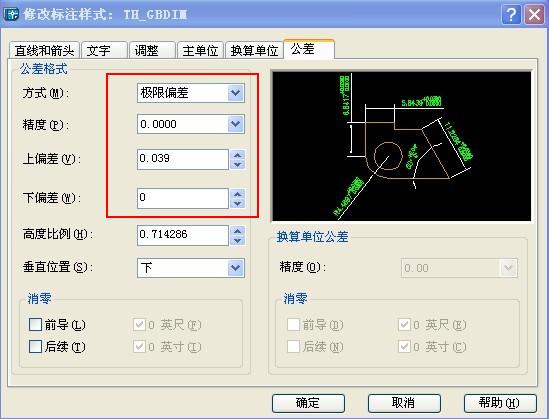This screenshot has height=419, width=549.
Task: Switch to the 直线和箭头 tab
Action: (44, 50)
